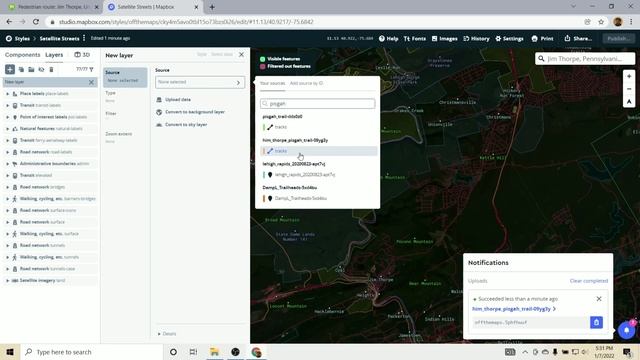Viewport: 640px width, 360px height.
Task: Click Clear completed in Notifications
Action: click(x=589, y=281)
